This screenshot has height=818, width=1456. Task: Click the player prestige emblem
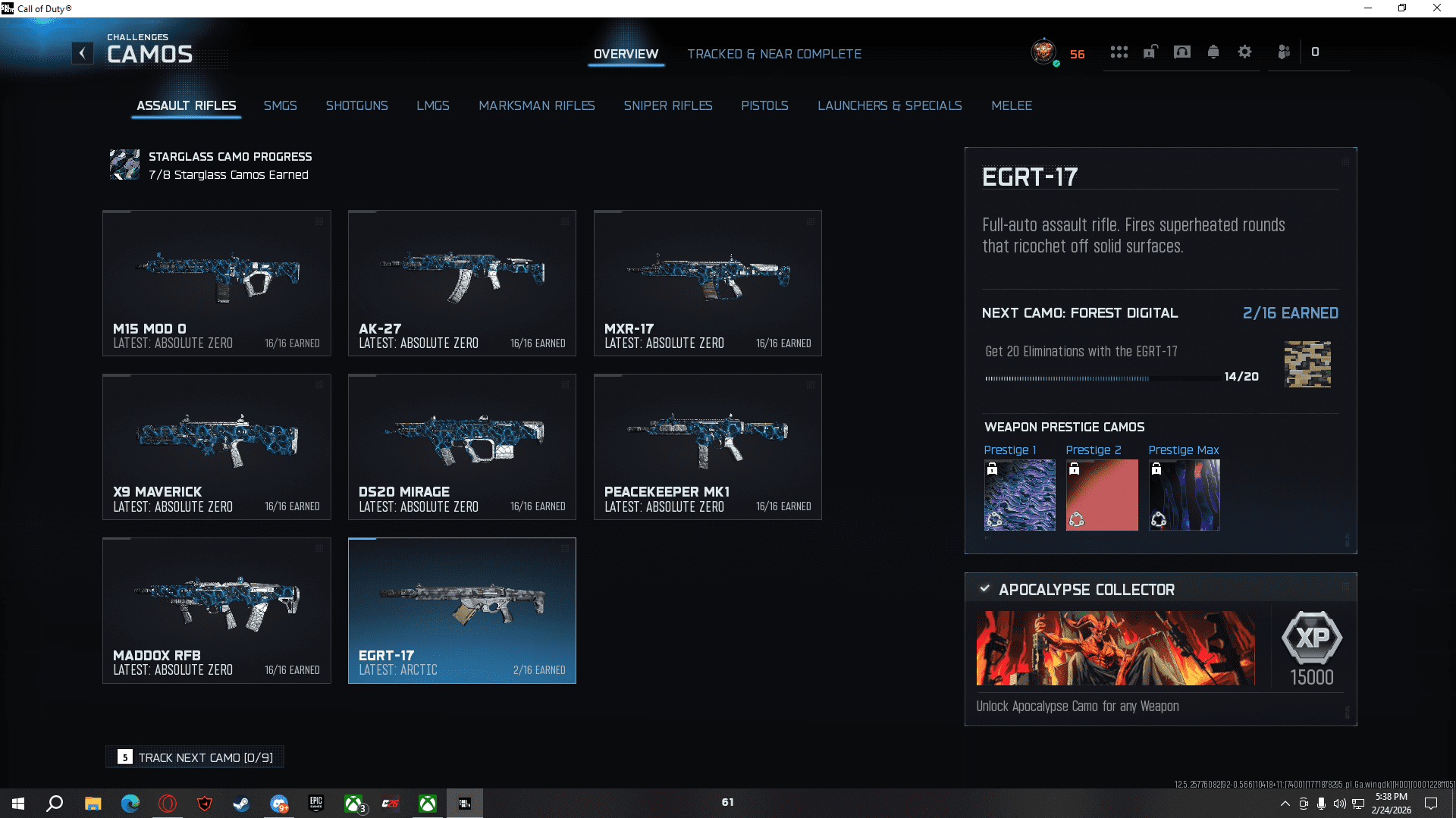click(x=1043, y=52)
